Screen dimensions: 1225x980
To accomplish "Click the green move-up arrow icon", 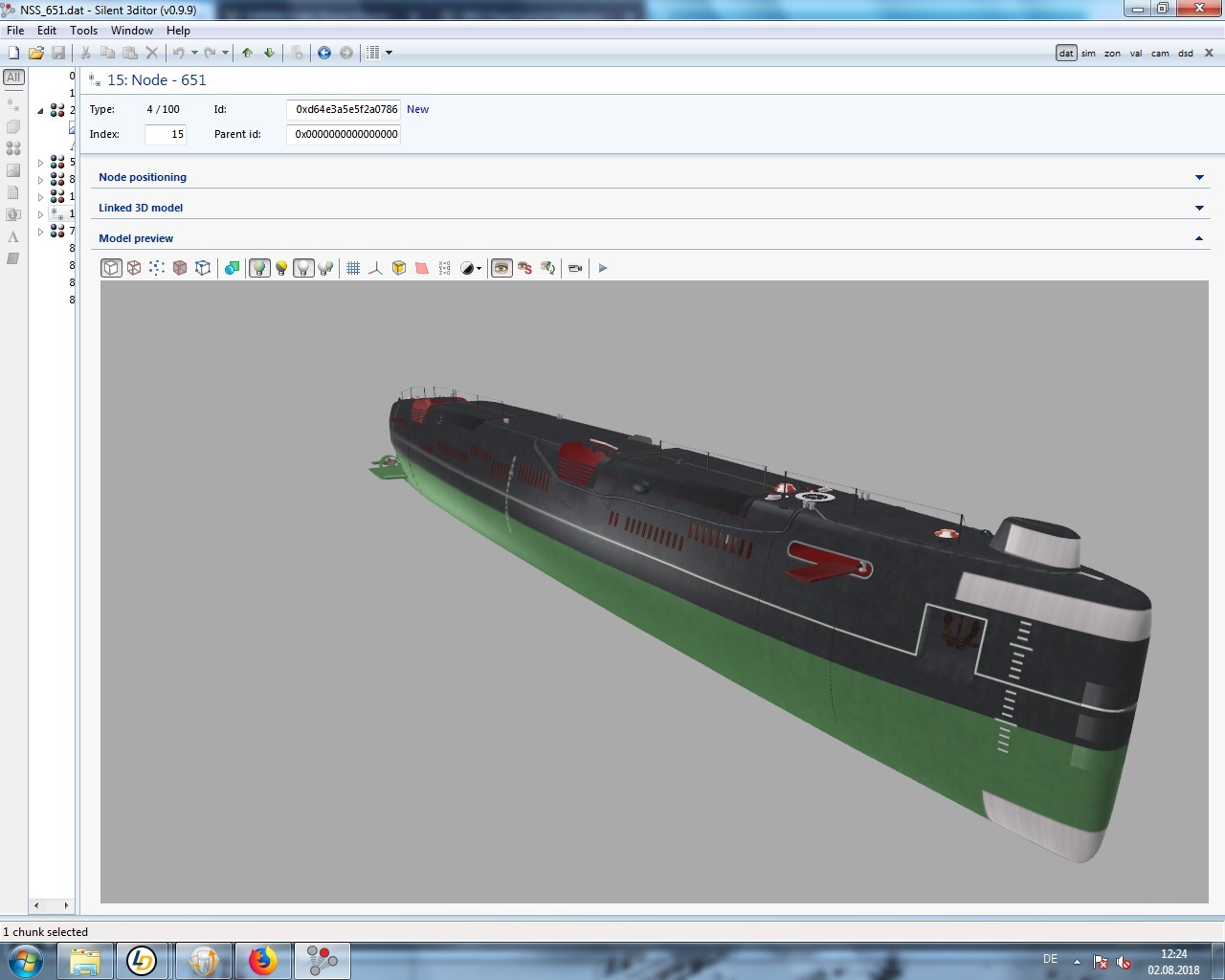I will 247,53.
